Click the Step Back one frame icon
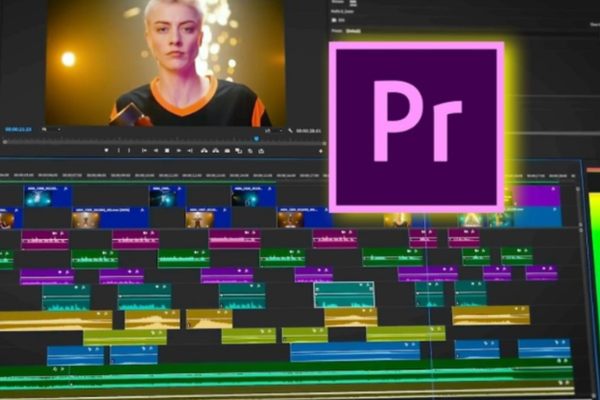 click(x=155, y=150)
